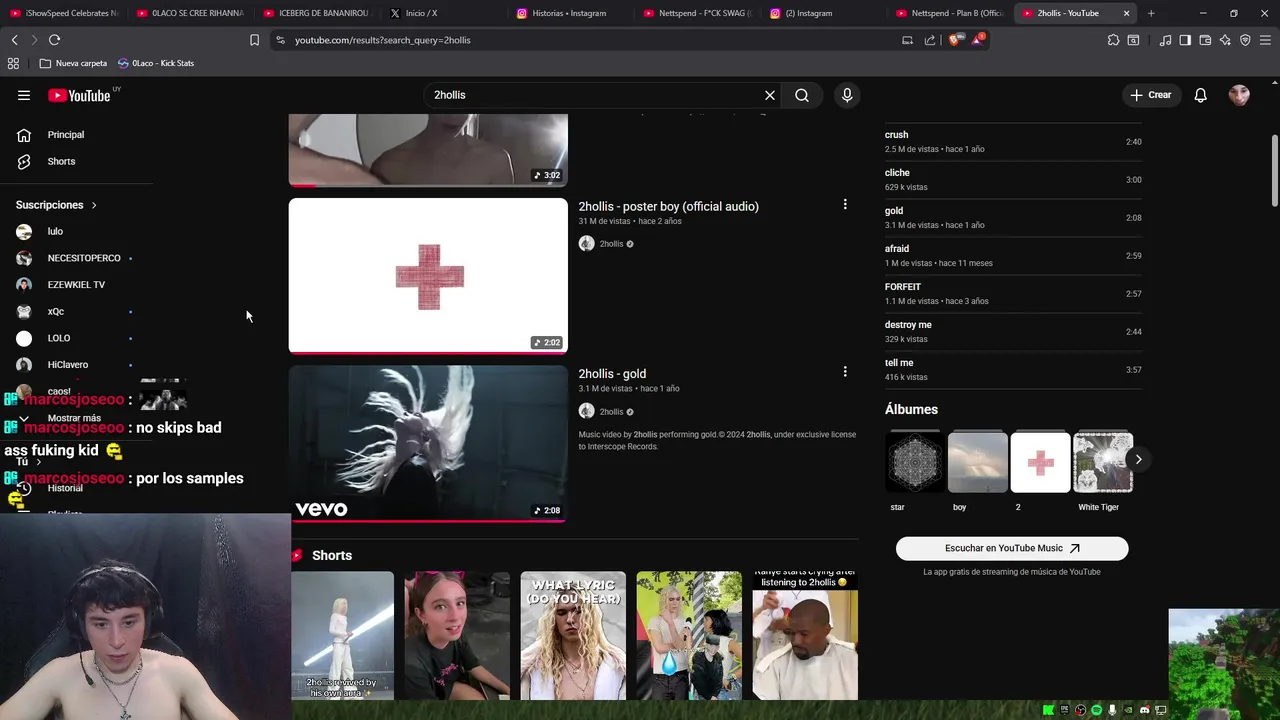Open the apps grid in bookmarks bar
Viewport: 1280px width, 720px height.
click(x=13, y=63)
